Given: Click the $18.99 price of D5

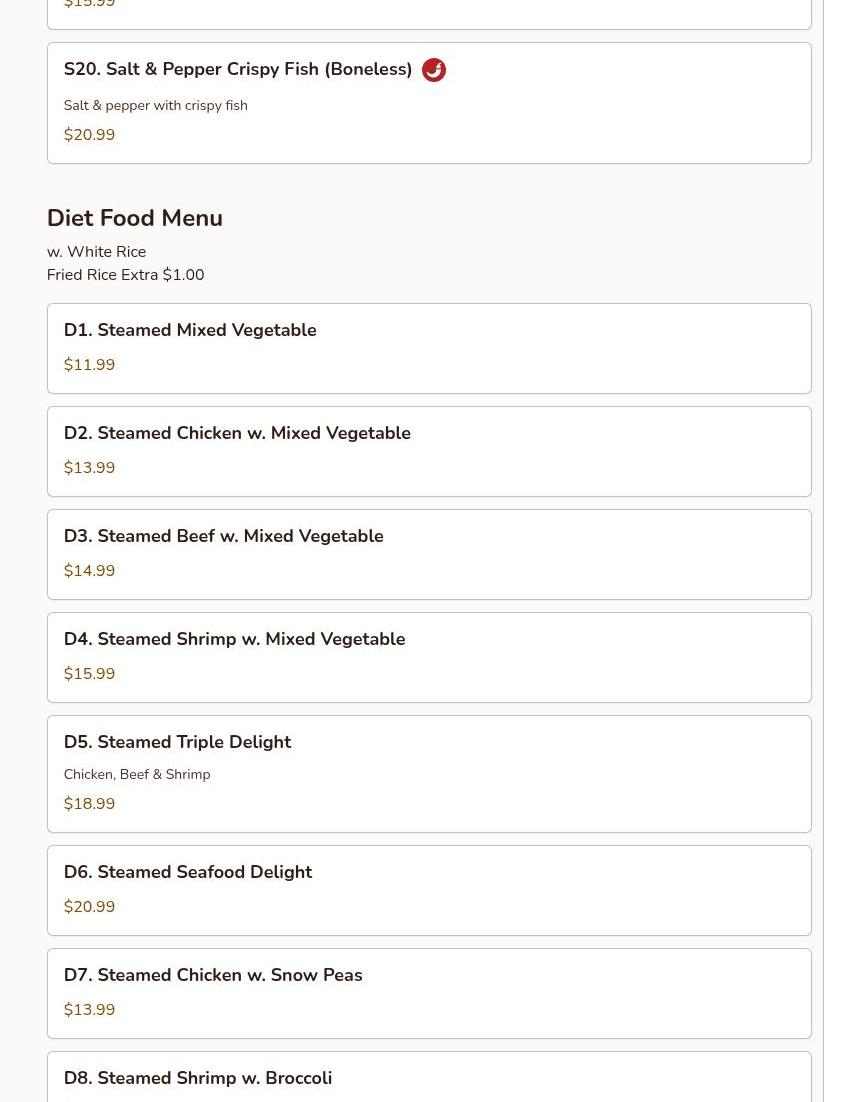Looking at the screenshot, I should pos(89,804).
